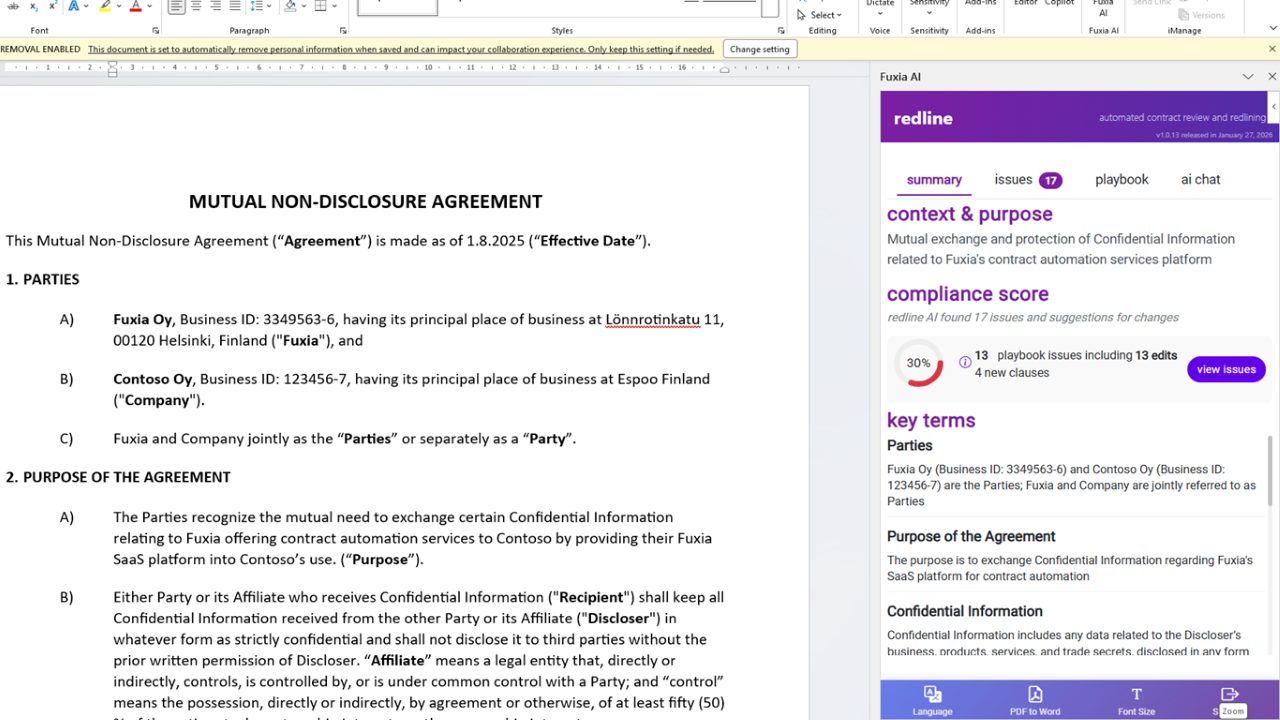Click the view issues button
The width and height of the screenshot is (1280, 720).
coord(1226,369)
